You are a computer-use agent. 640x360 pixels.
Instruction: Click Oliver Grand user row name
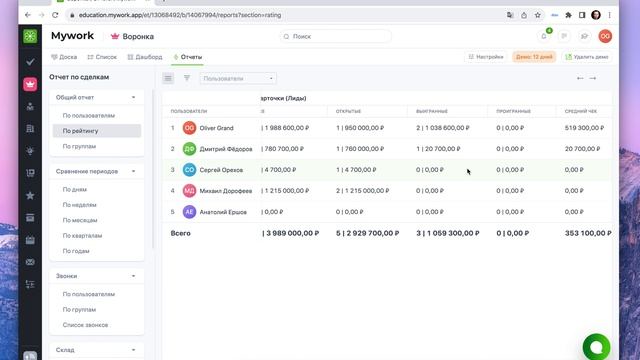click(216, 128)
